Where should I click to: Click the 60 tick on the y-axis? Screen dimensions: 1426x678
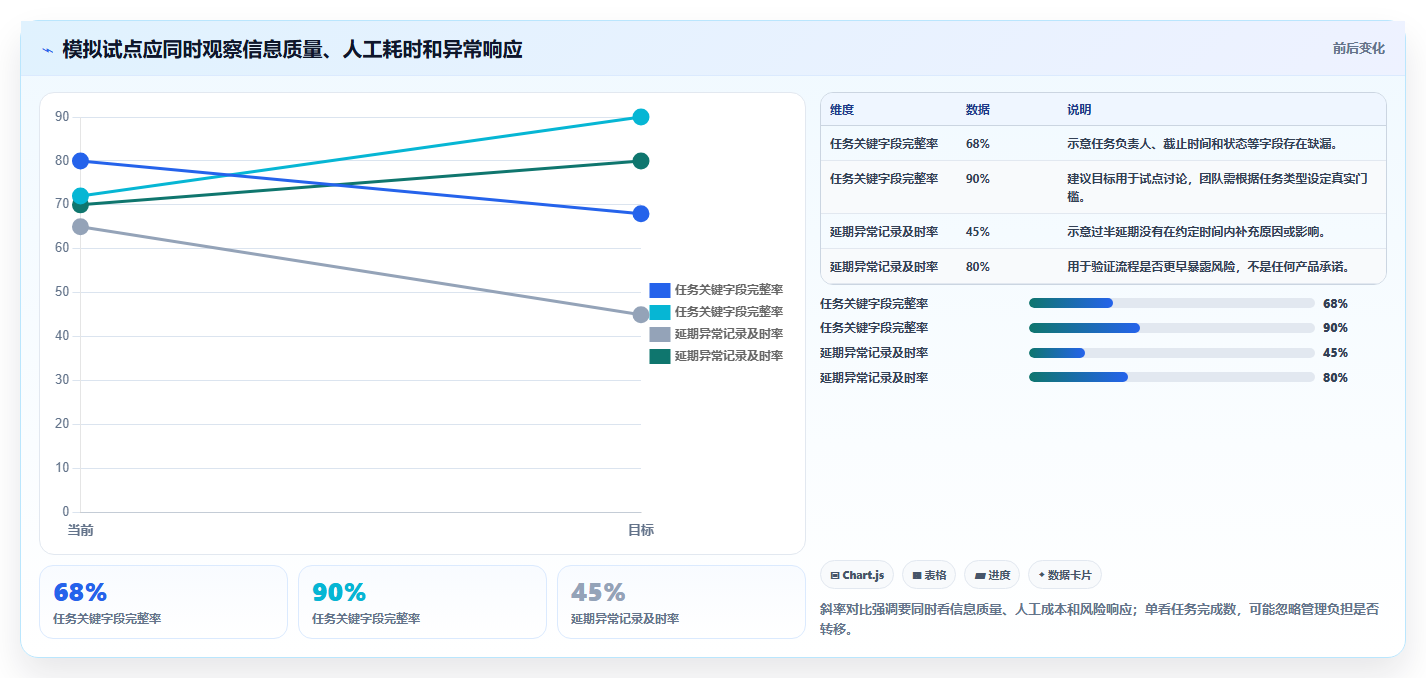coord(62,248)
